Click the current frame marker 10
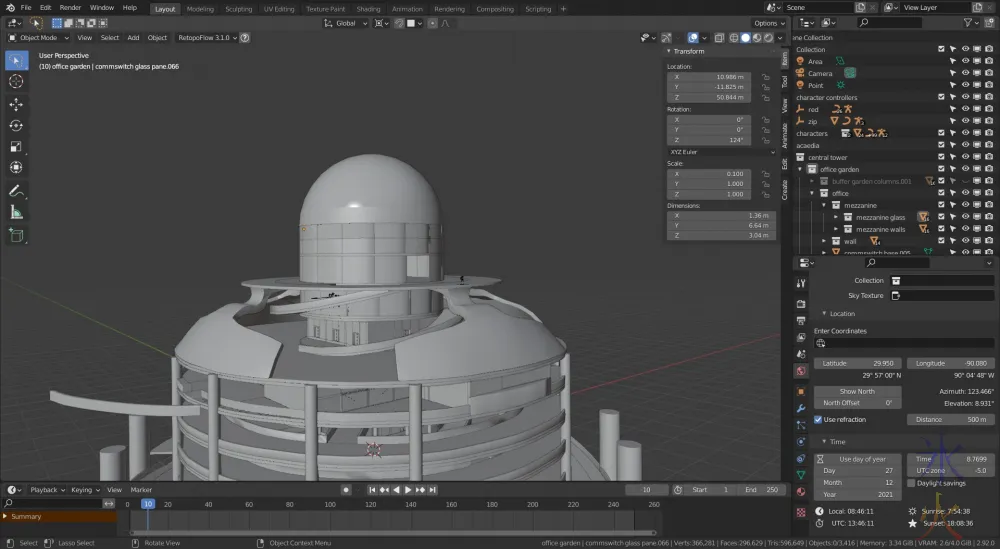 coord(148,504)
